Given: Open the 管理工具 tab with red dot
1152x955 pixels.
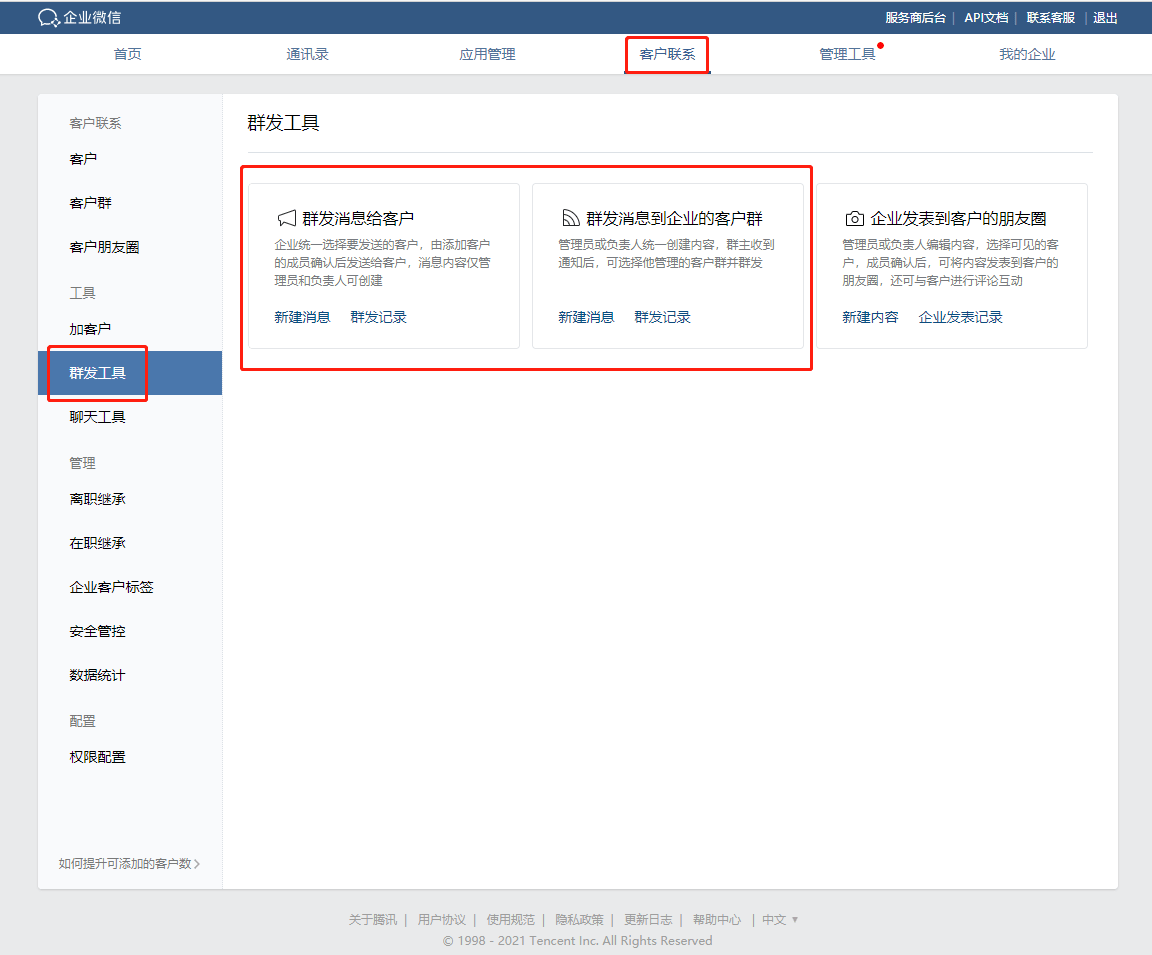Looking at the screenshot, I should 847,55.
